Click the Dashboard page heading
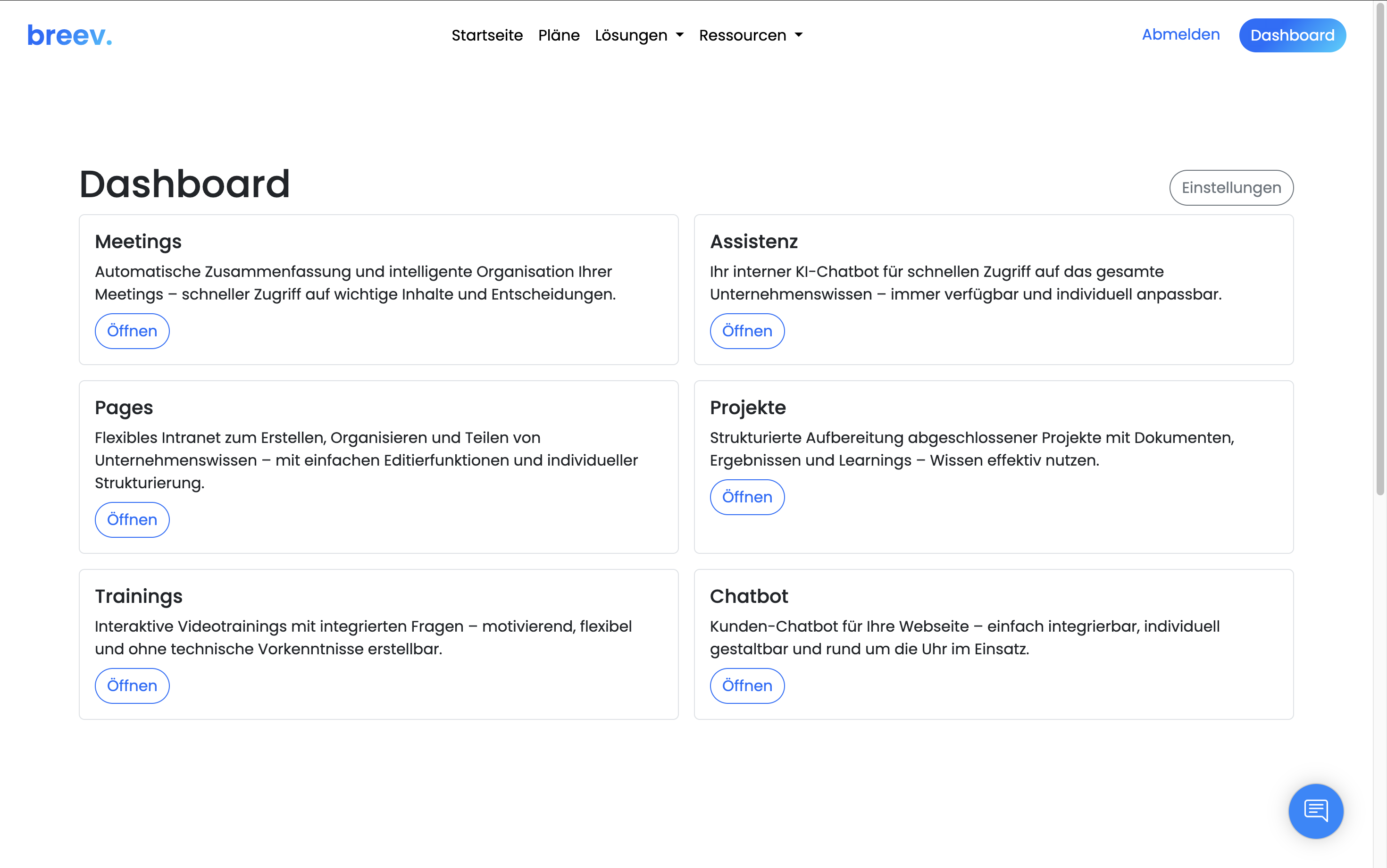1387x868 pixels. 184,184
